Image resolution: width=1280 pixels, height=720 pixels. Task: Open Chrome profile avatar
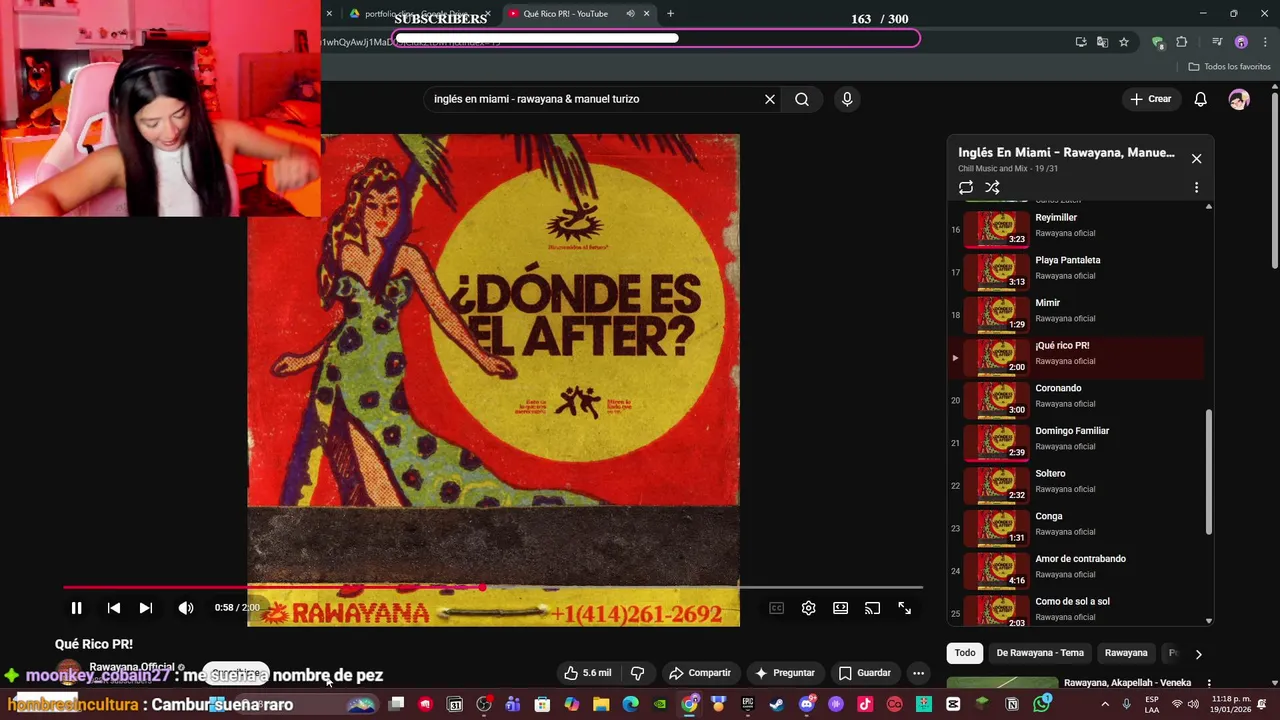tap(1241, 42)
